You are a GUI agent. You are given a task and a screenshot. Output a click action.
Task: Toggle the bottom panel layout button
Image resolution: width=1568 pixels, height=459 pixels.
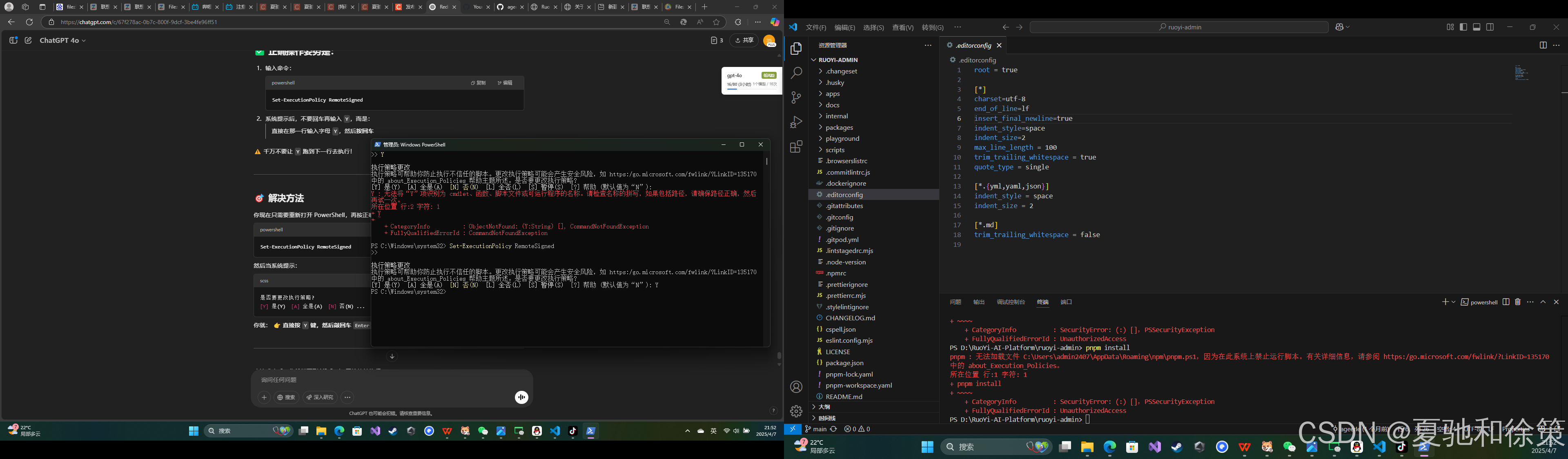(x=1477, y=27)
